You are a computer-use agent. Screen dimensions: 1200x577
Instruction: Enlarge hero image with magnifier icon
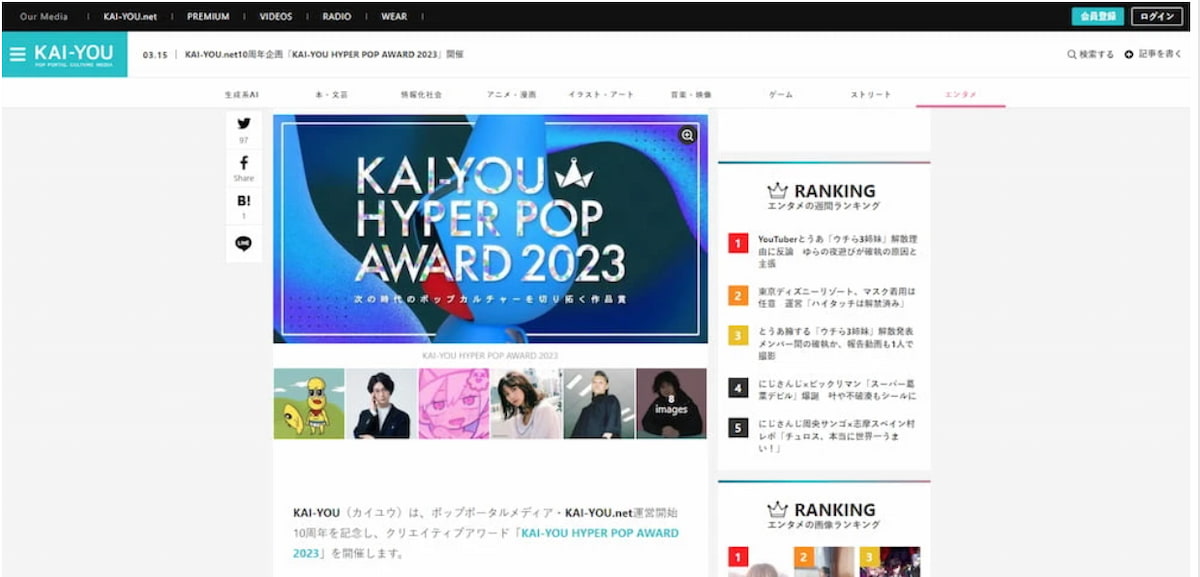click(x=688, y=135)
